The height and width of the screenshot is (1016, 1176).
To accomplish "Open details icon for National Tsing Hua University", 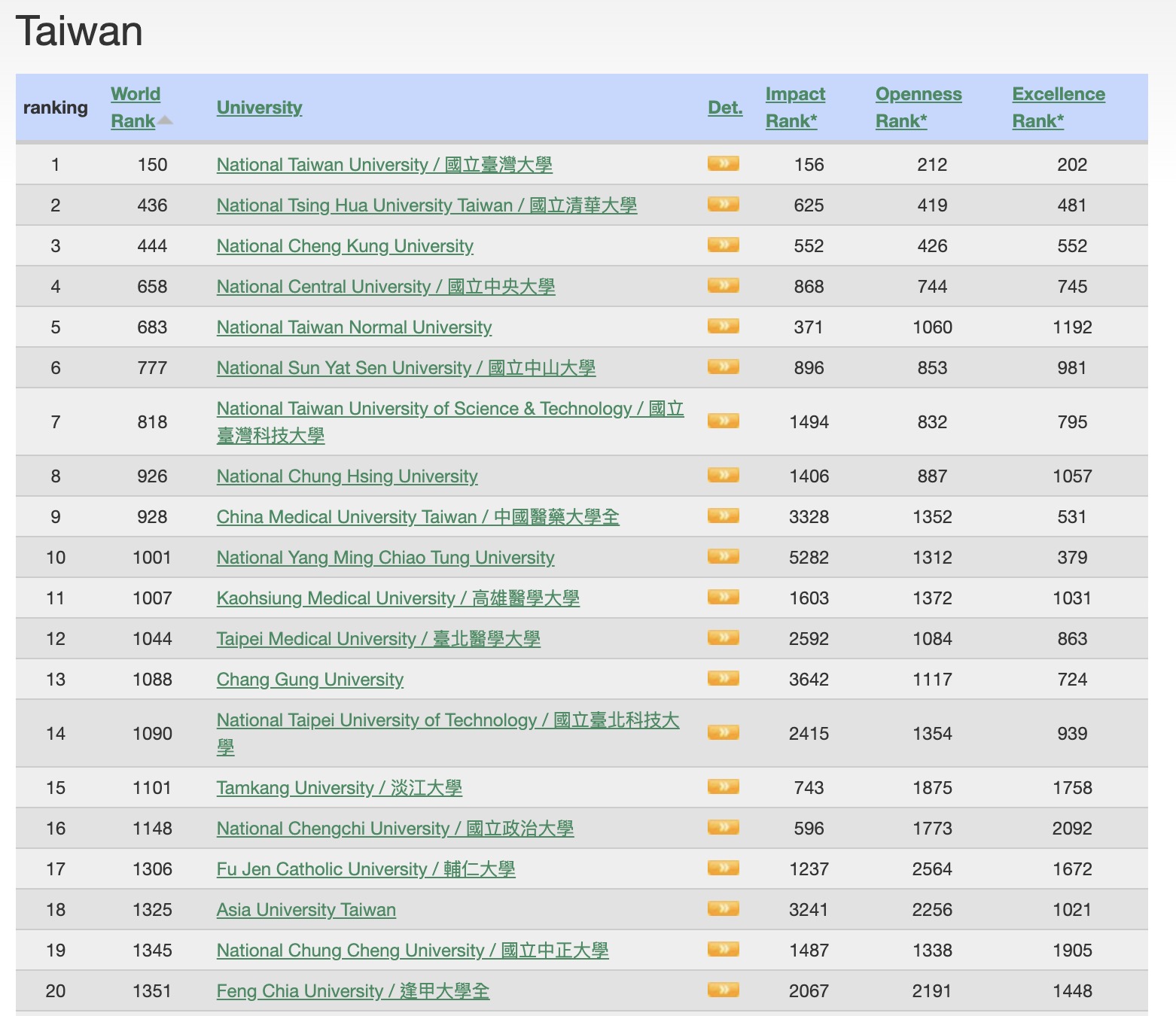I will [723, 204].
